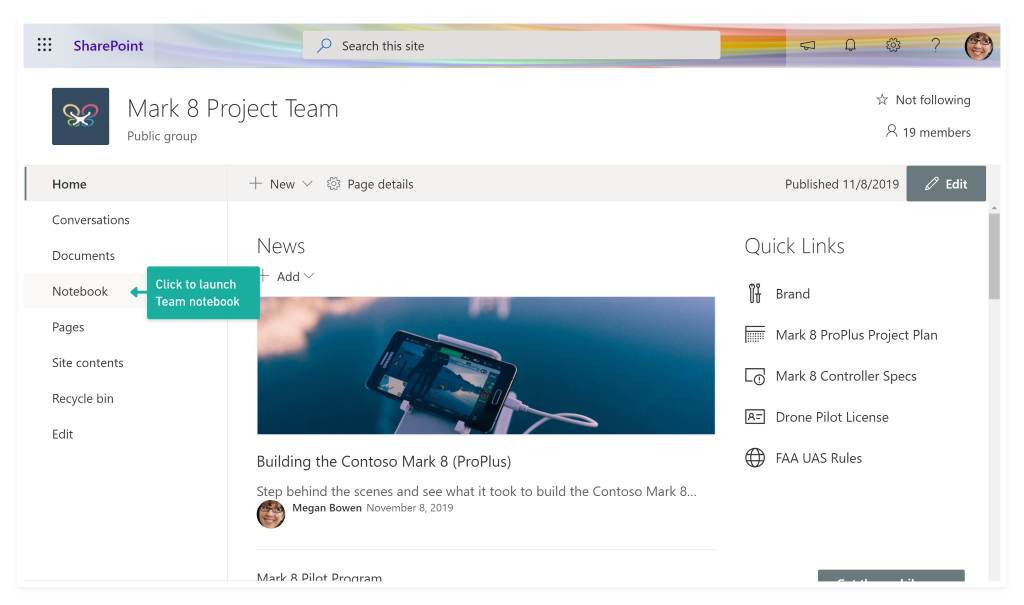Click the FAA UAS Rules globe icon

click(x=755, y=458)
